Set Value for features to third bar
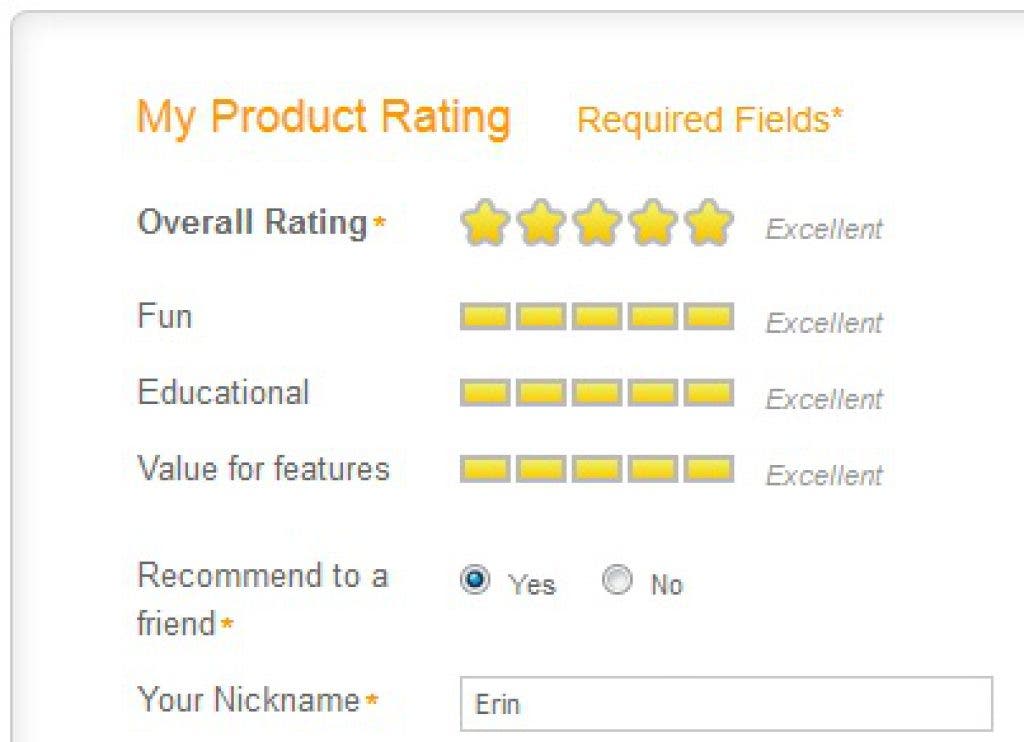Screen dimensions: 1024x742 click(x=597, y=468)
